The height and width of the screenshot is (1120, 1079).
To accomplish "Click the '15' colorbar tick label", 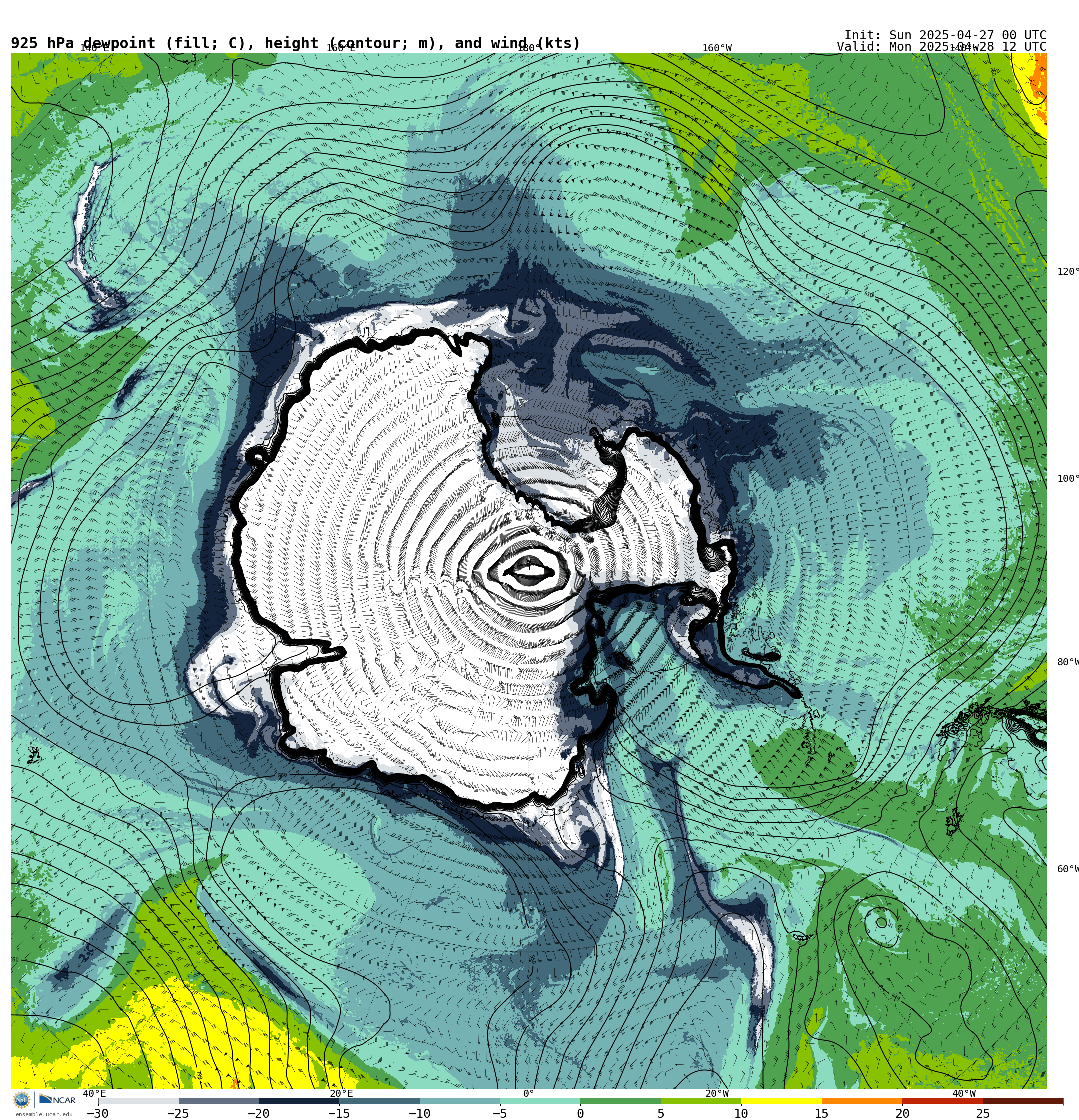I will [x=822, y=1113].
